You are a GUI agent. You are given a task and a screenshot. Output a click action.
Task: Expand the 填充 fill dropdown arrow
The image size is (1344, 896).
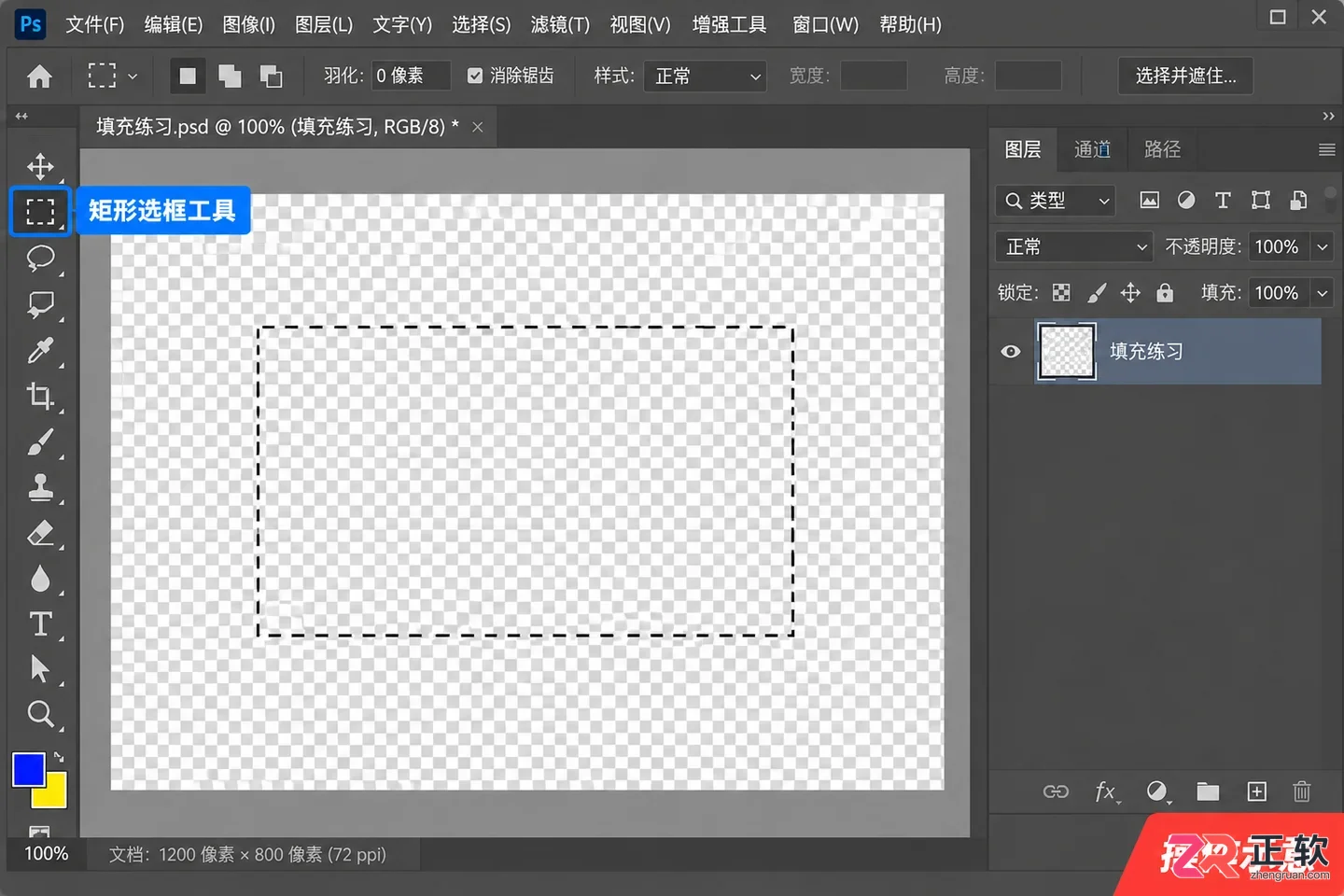(1323, 293)
